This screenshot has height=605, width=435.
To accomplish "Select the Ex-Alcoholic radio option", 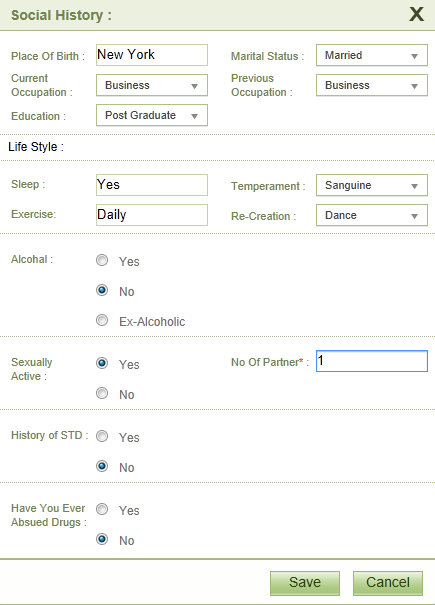I will tap(102, 320).
